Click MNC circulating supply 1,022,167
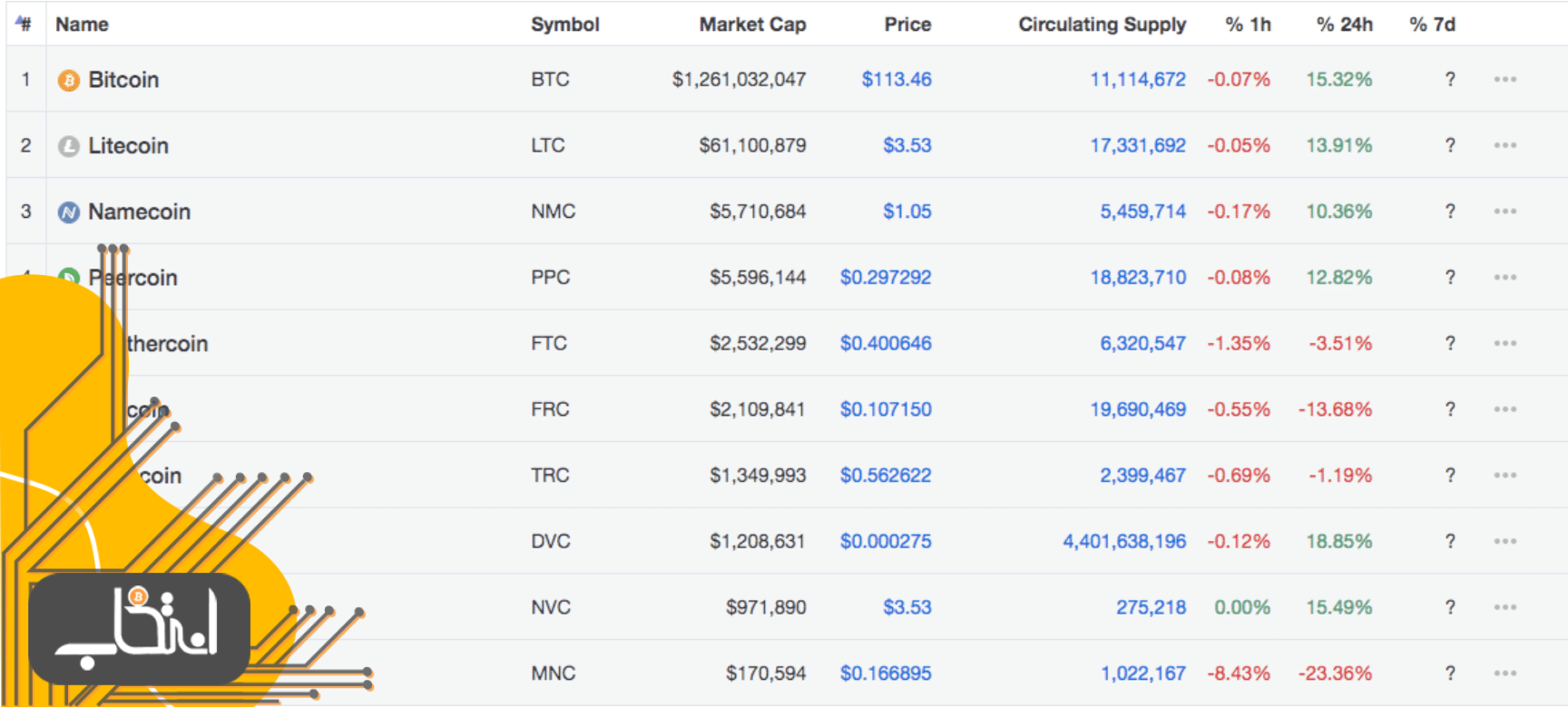 click(x=1143, y=674)
